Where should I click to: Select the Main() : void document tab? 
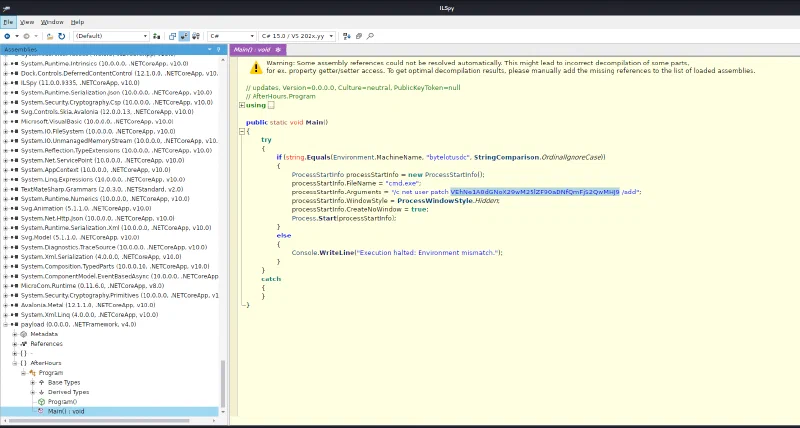pos(258,49)
